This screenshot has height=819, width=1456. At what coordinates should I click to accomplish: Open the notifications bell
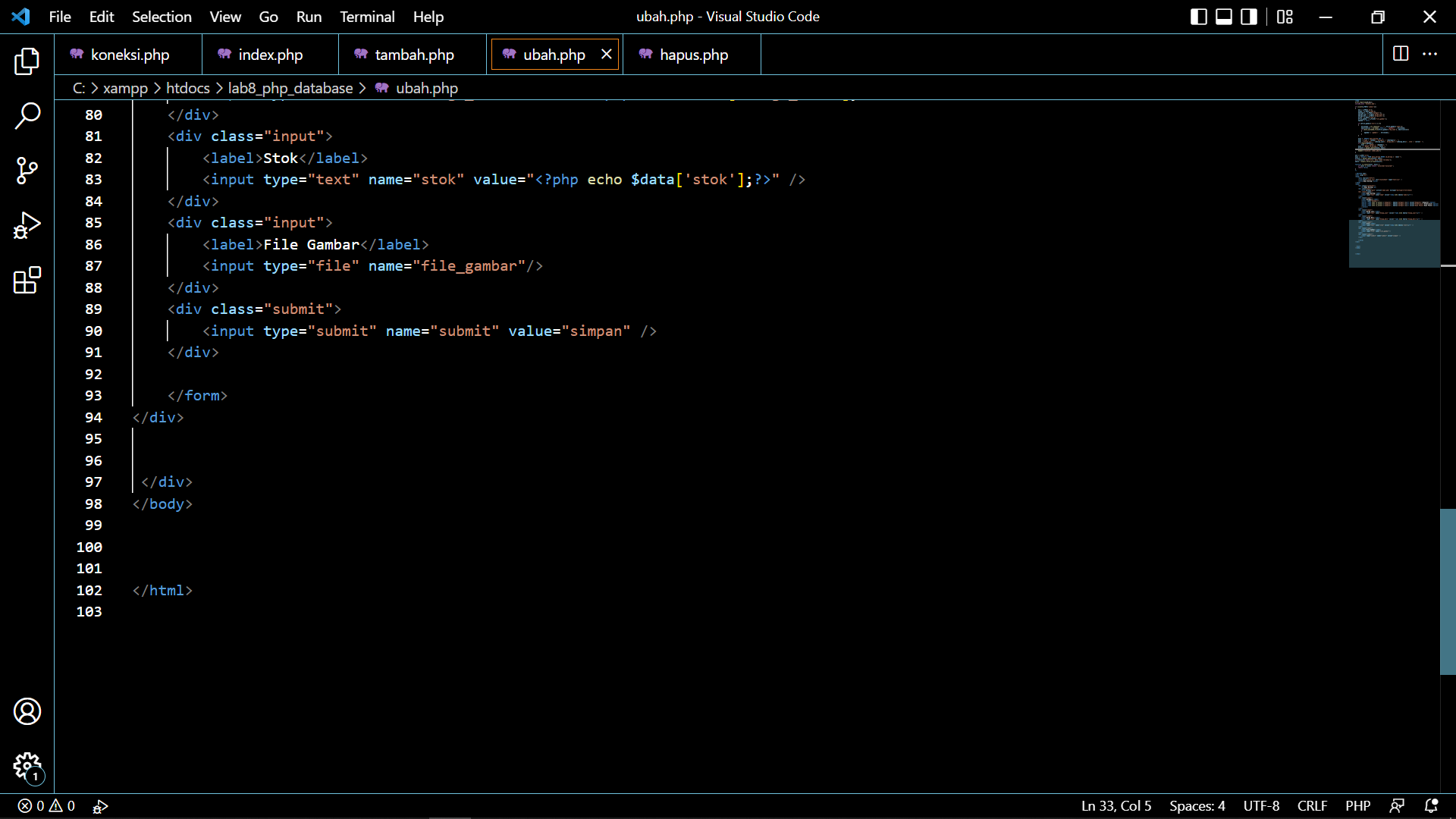tap(1432, 806)
